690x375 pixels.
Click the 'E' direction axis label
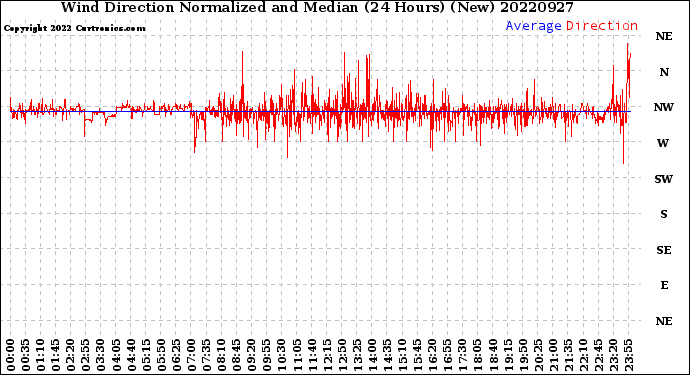tap(664, 285)
